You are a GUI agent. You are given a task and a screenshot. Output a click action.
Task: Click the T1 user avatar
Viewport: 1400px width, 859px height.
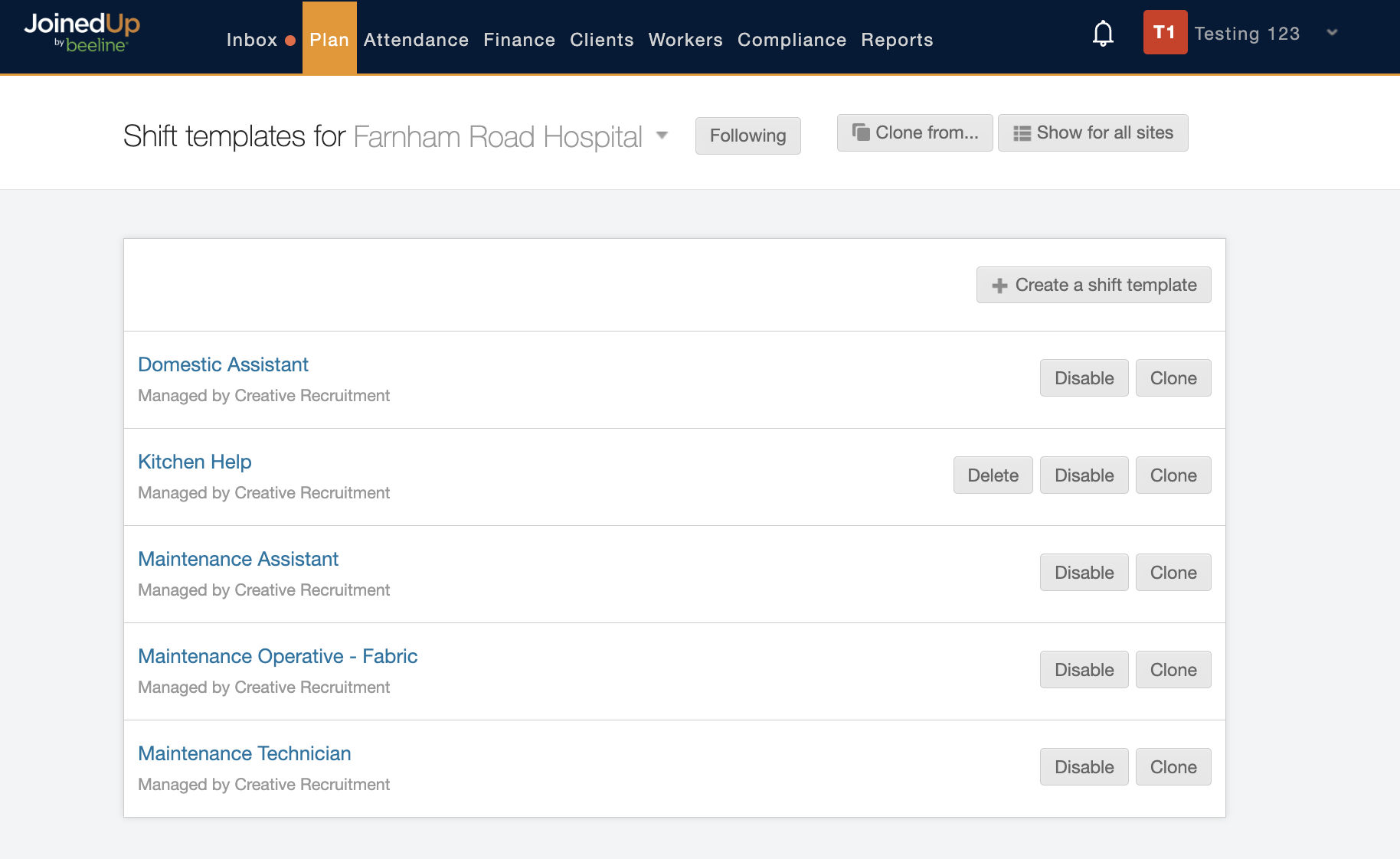point(1164,32)
